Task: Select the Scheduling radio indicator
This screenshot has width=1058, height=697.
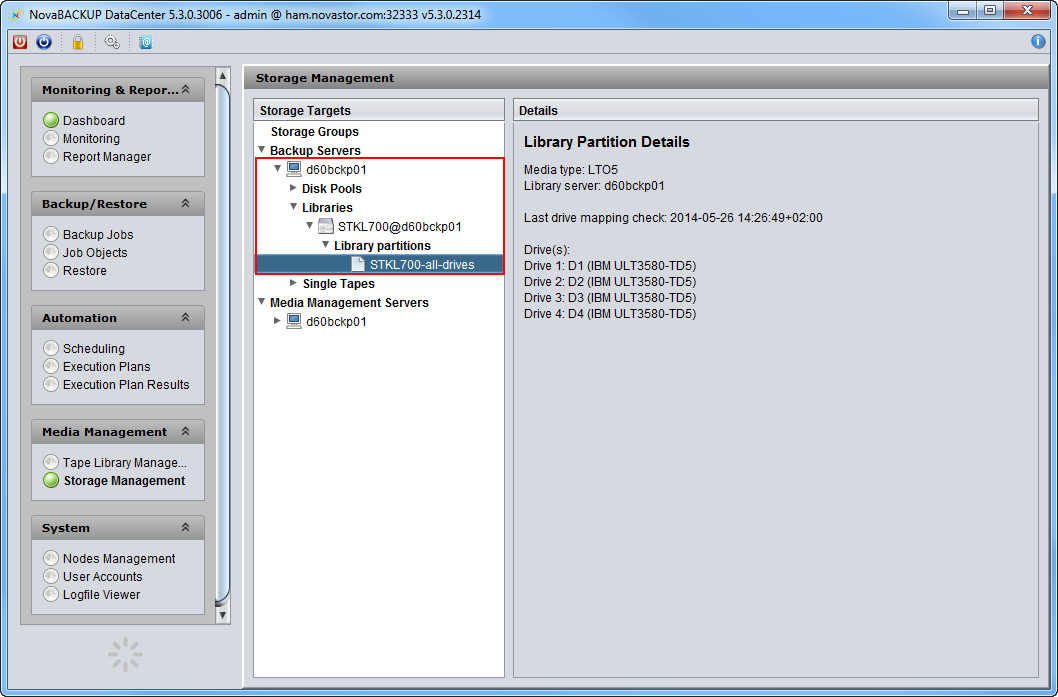Action: pyautogui.click(x=51, y=348)
